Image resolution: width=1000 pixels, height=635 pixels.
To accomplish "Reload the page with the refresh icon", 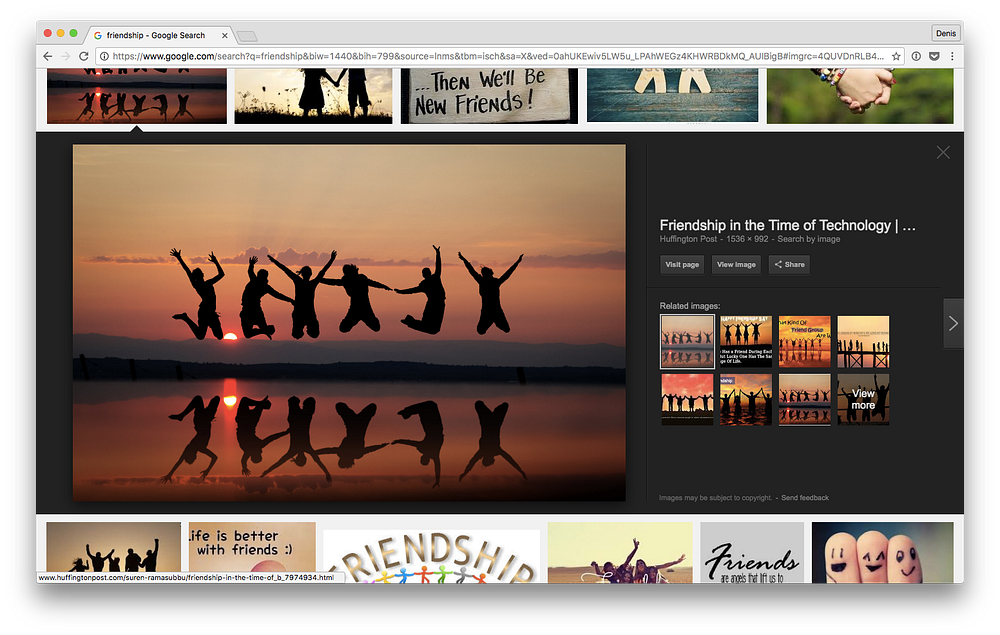I will [x=84, y=56].
